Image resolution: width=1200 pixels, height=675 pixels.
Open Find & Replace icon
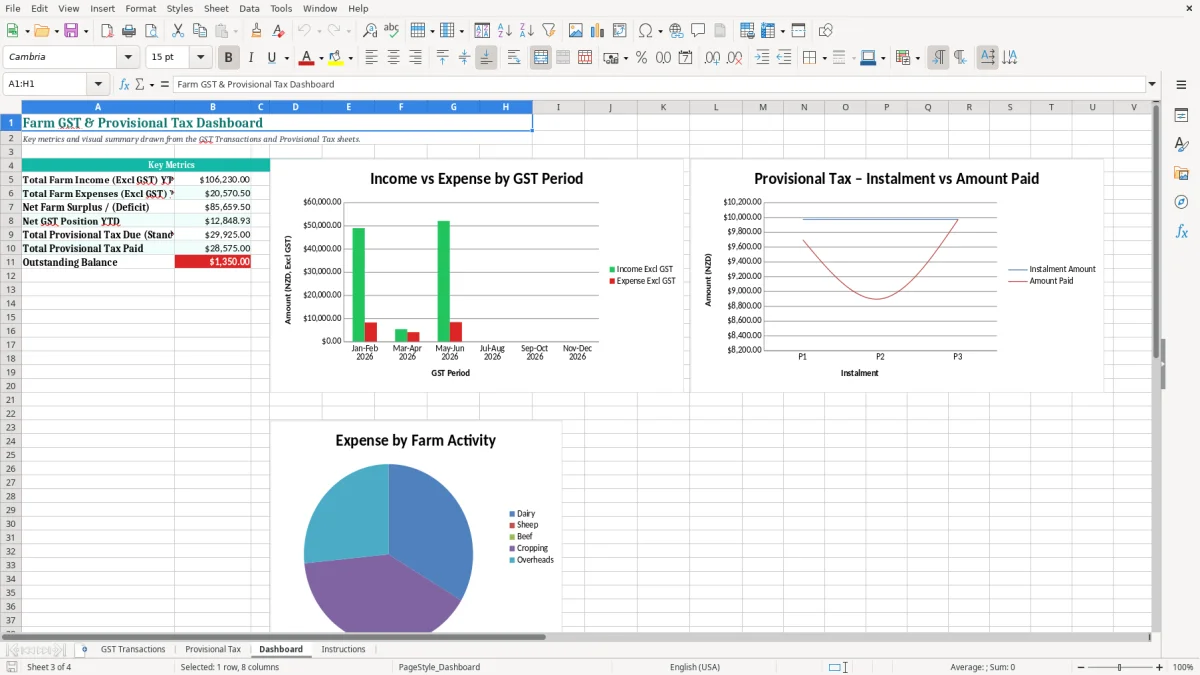tap(370, 31)
